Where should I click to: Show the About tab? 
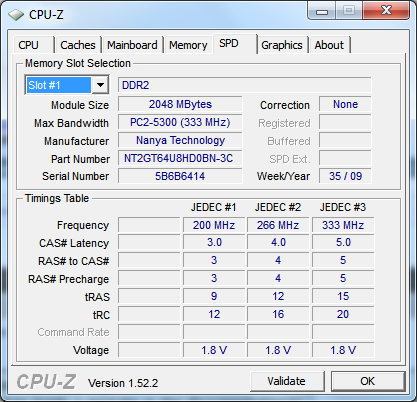click(x=329, y=45)
